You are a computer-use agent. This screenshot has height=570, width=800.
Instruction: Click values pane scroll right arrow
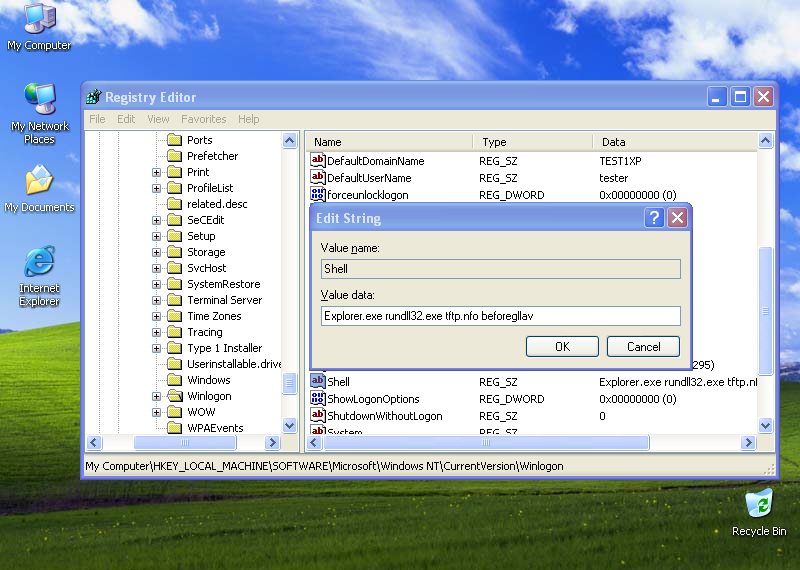[748, 442]
